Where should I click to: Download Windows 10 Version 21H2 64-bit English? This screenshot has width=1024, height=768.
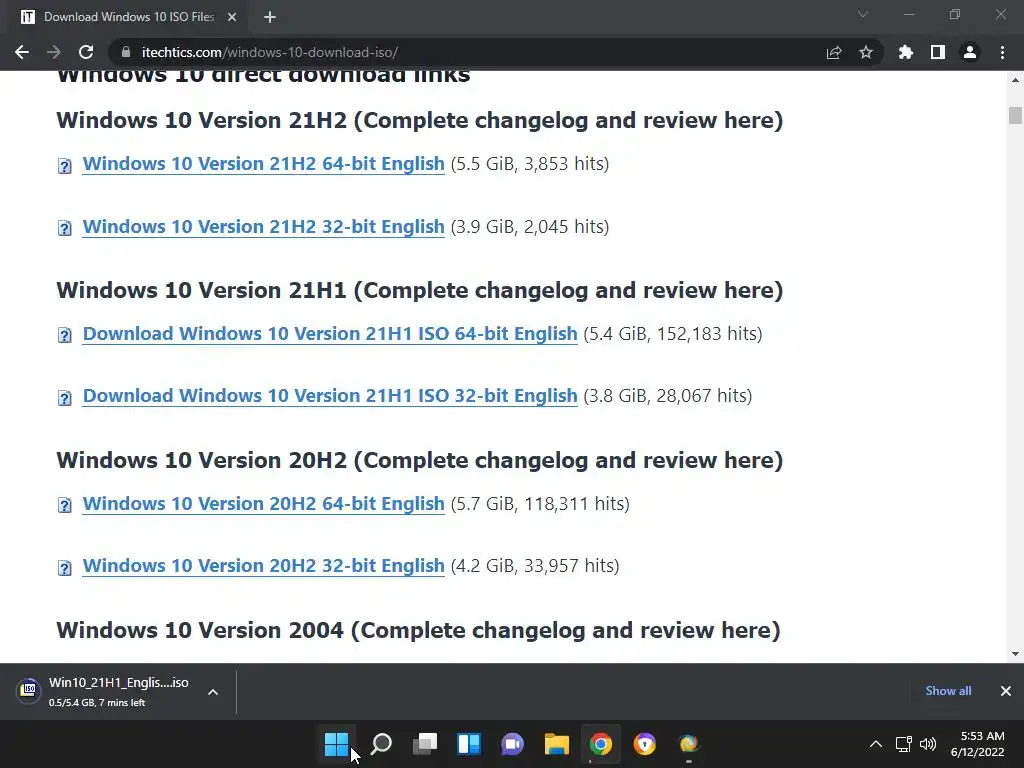(263, 163)
